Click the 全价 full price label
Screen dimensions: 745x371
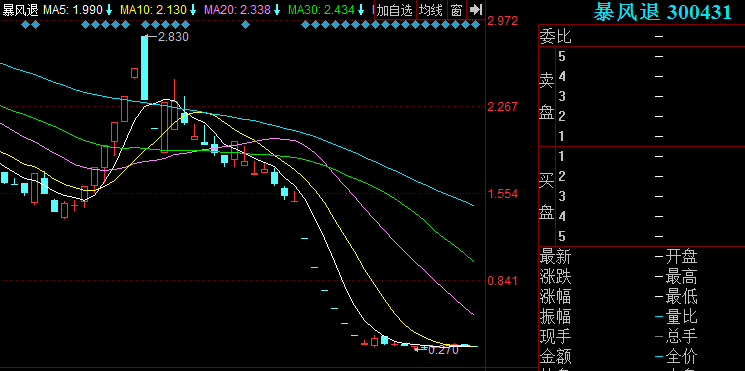[x=681, y=356]
